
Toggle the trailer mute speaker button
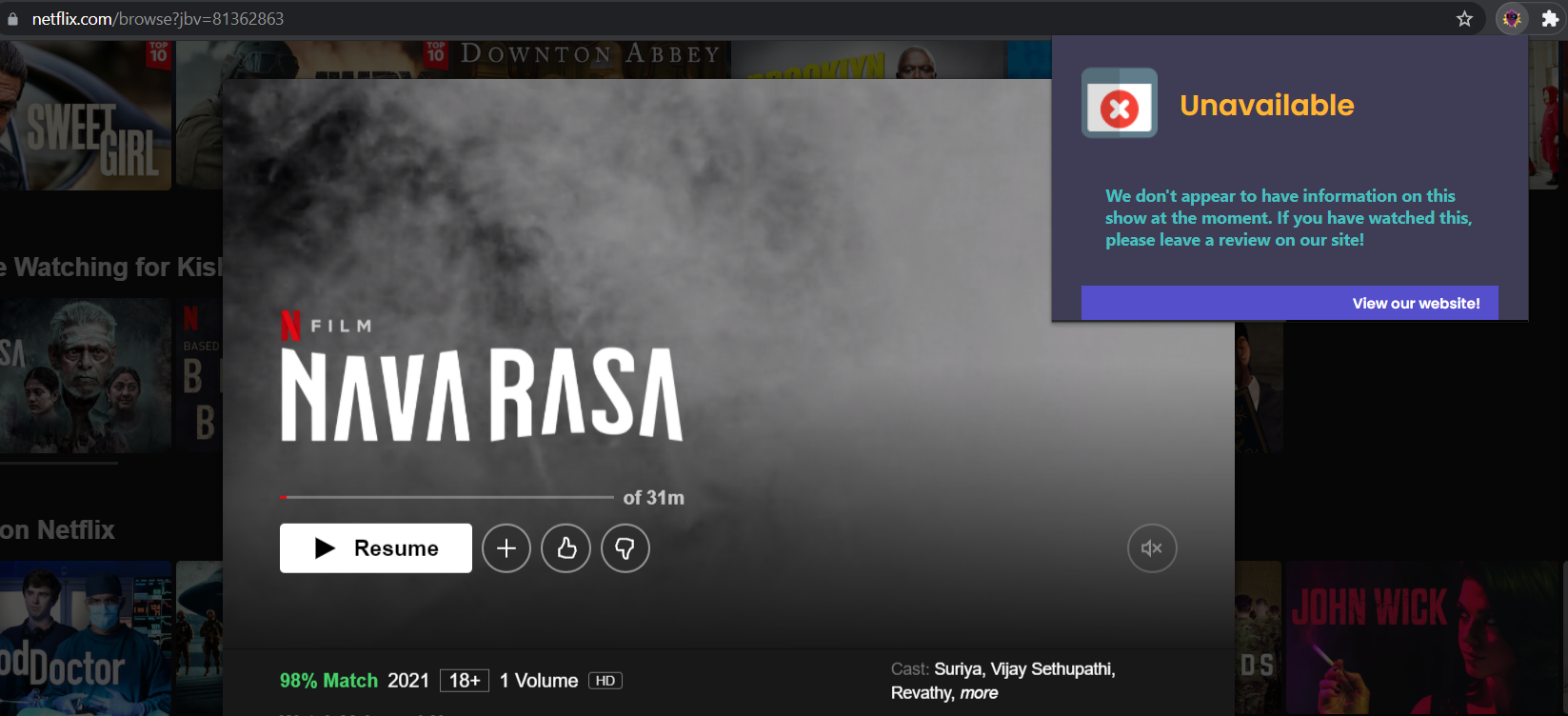pyautogui.click(x=1152, y=548)
